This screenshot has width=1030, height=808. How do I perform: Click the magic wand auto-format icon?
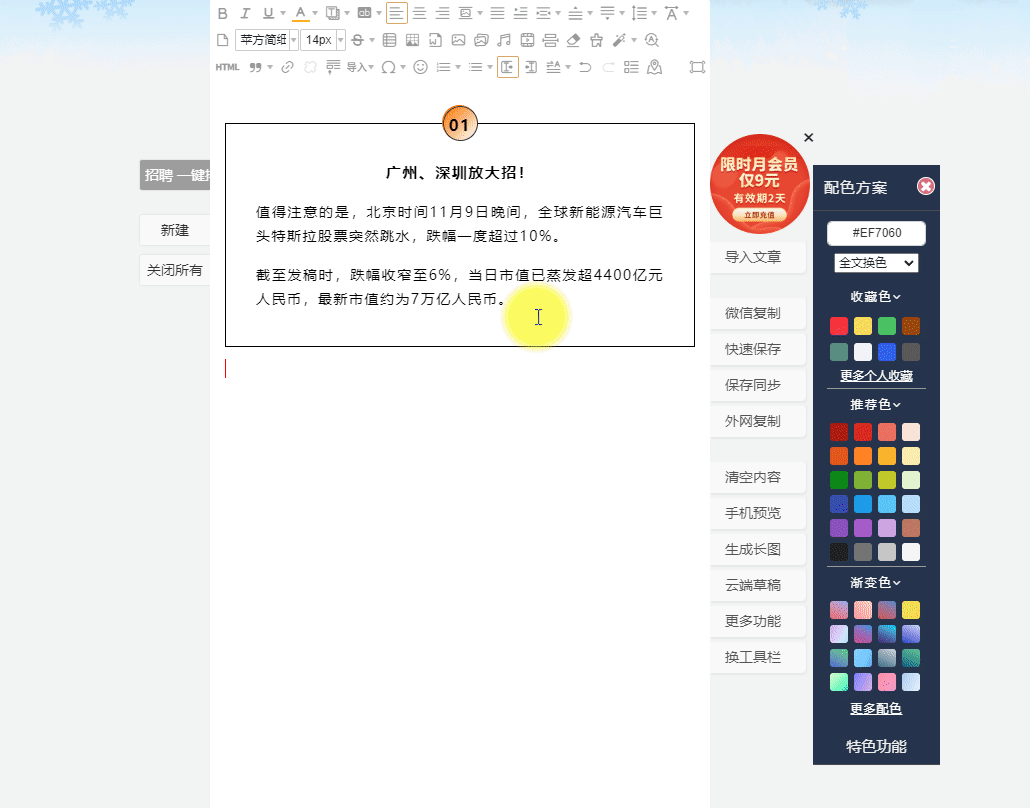tap(619, 40)
